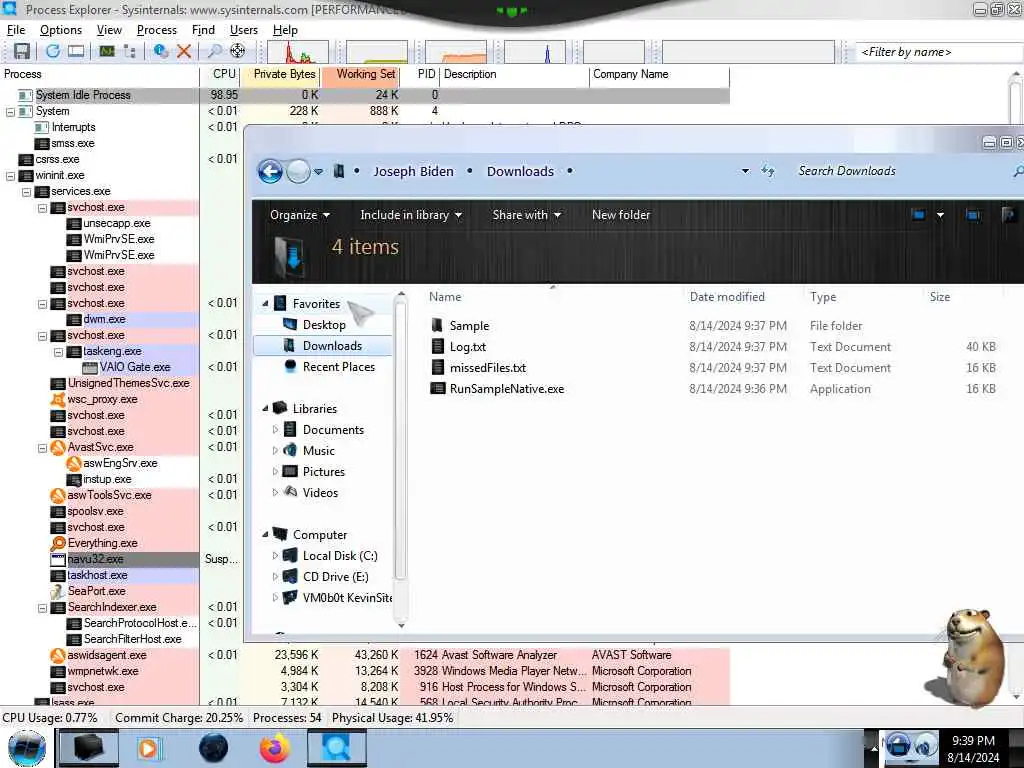Image resolution: width=1024 pixels, height=768 pixels.
Task: Click the Refresh Now toolbar icon
Action: [53, 51]
